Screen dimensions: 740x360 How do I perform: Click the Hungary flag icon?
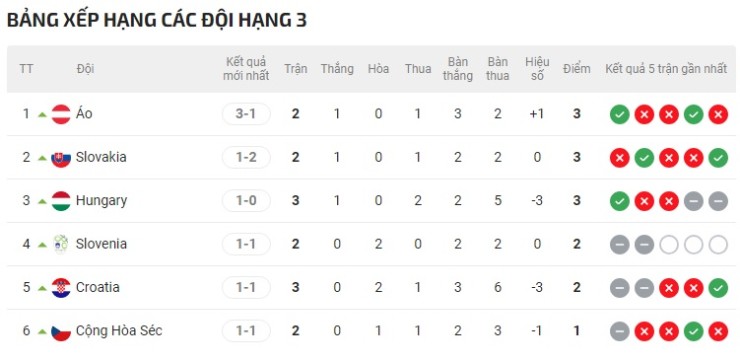click(61, 201)
